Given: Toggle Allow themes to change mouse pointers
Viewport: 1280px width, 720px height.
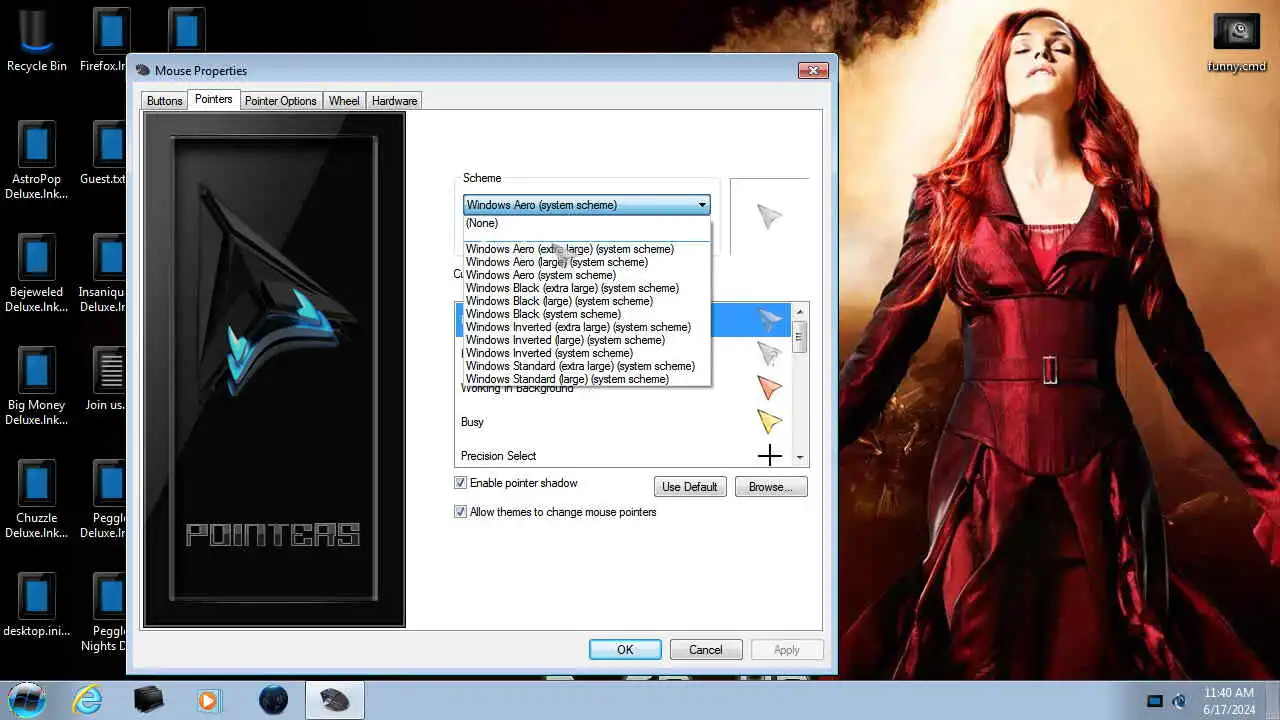Looking at the screenshot, I should (x=461, y=512).
